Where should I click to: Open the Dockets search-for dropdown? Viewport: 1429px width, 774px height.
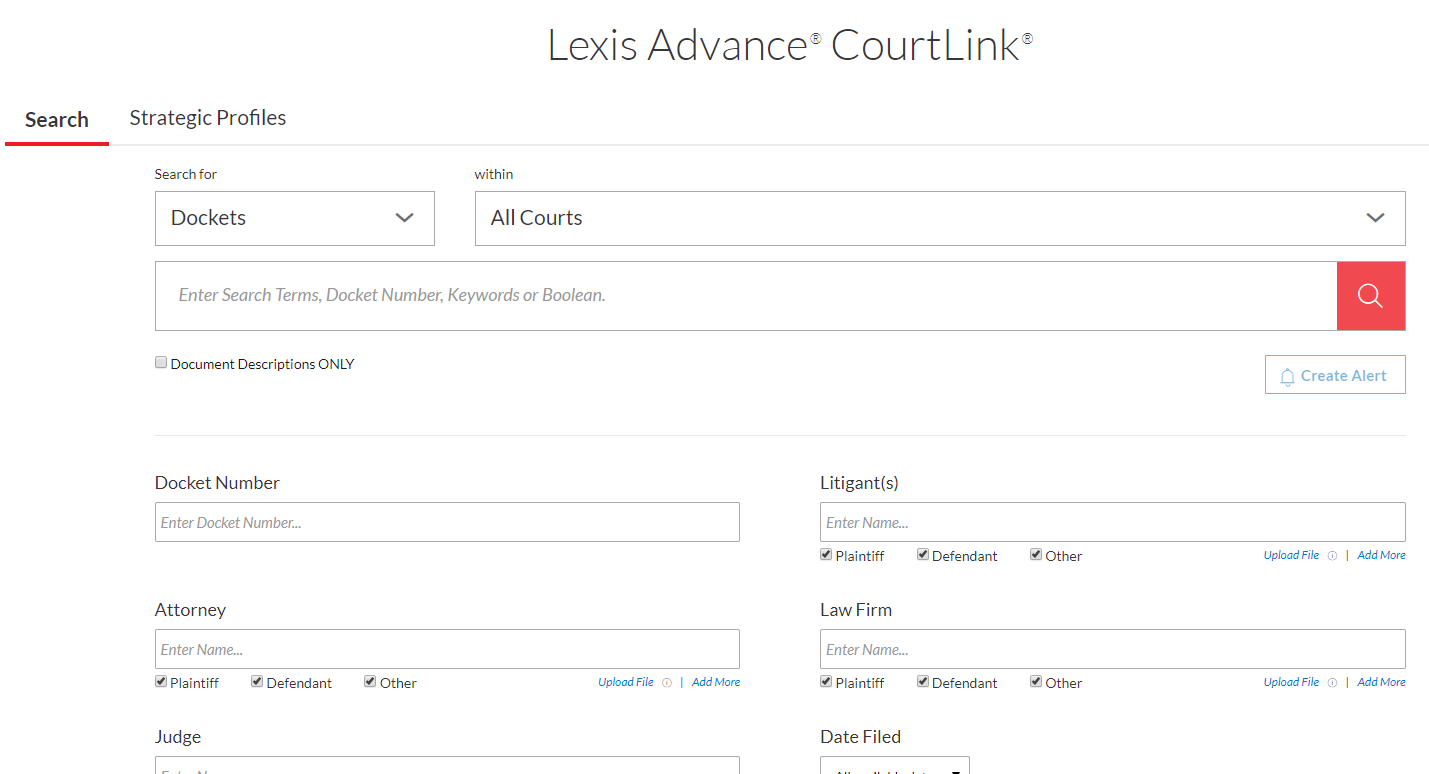(x=295, y=218)
